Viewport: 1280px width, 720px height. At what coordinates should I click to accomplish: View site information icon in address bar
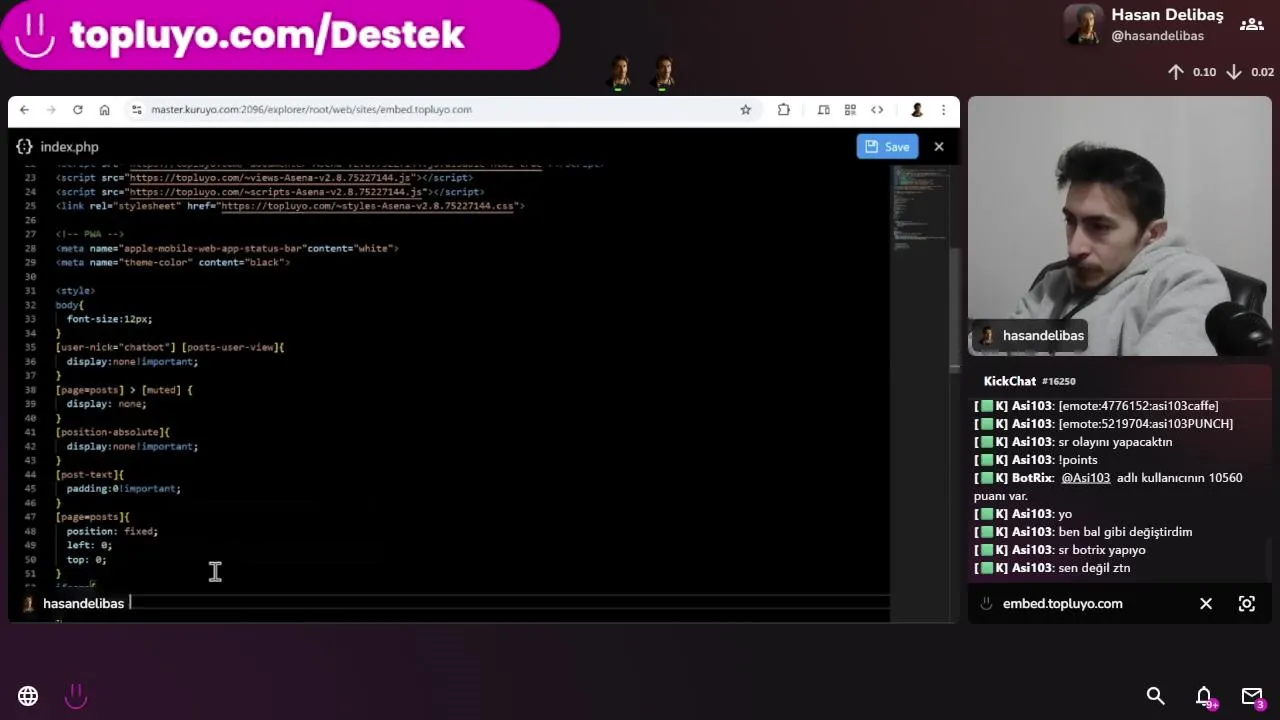point(137,110)
